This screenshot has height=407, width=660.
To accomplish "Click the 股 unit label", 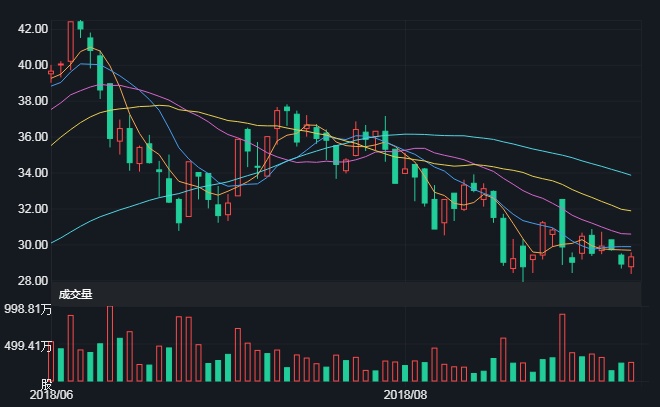I will 46,383.
